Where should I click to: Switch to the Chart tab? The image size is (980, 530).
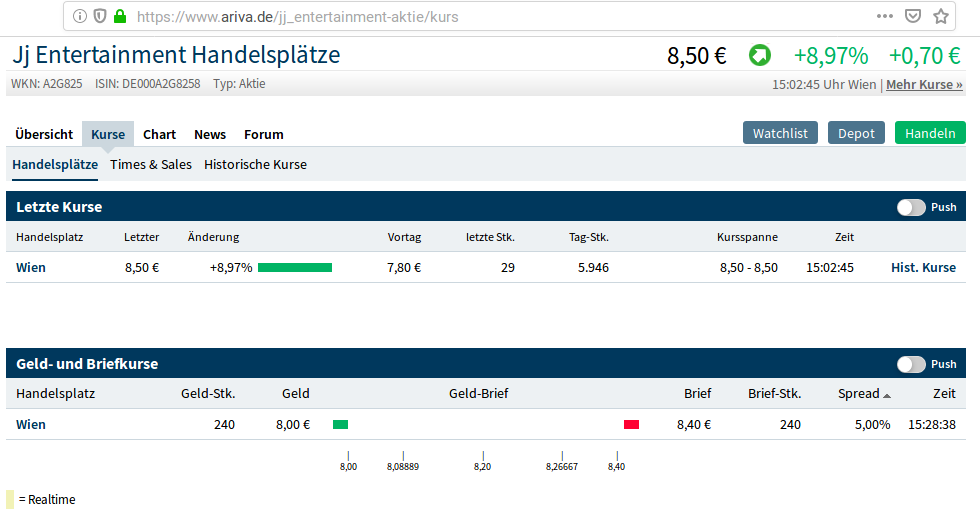tap(159, 134)
